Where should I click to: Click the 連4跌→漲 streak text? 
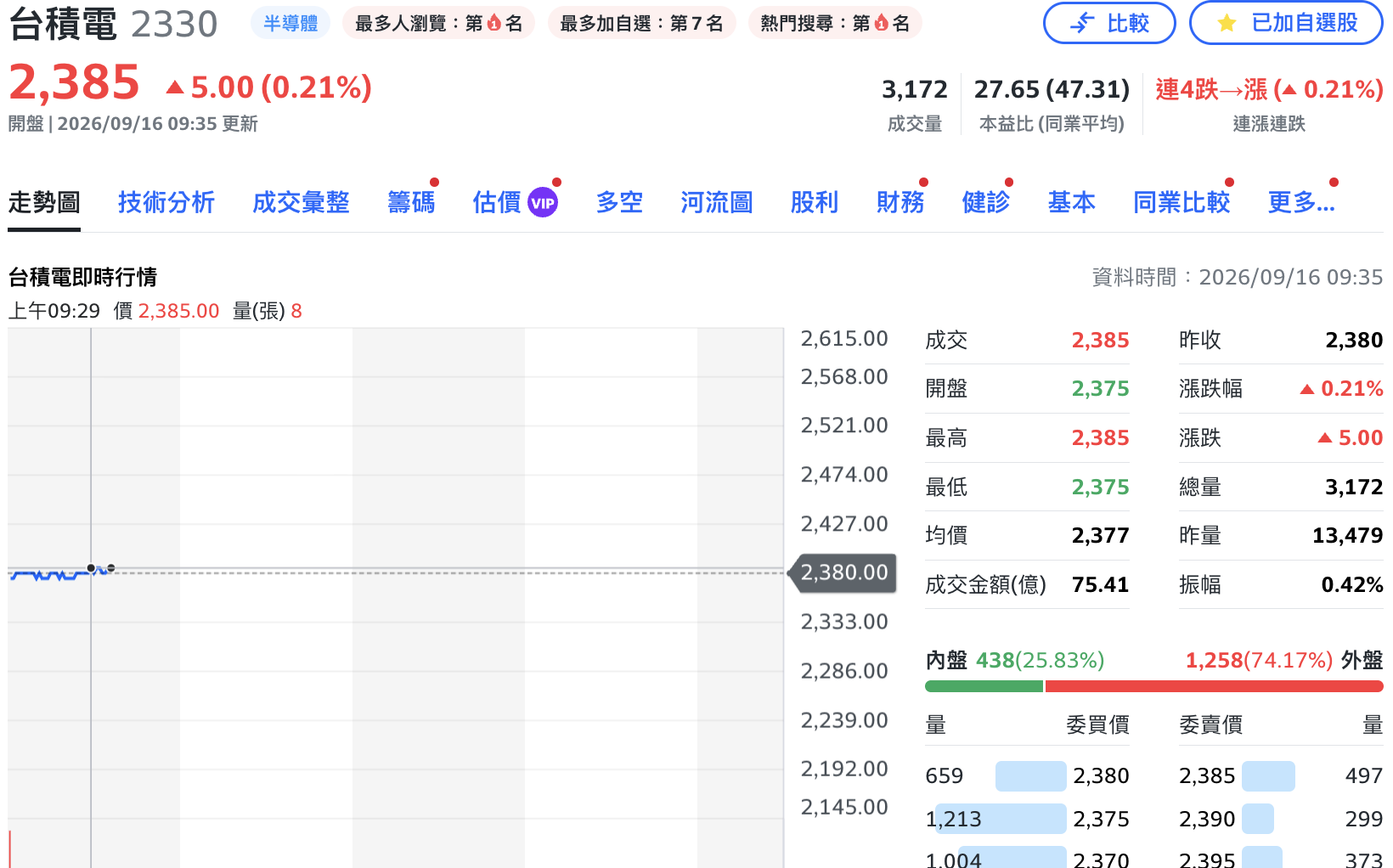(x=1269, y=89)
